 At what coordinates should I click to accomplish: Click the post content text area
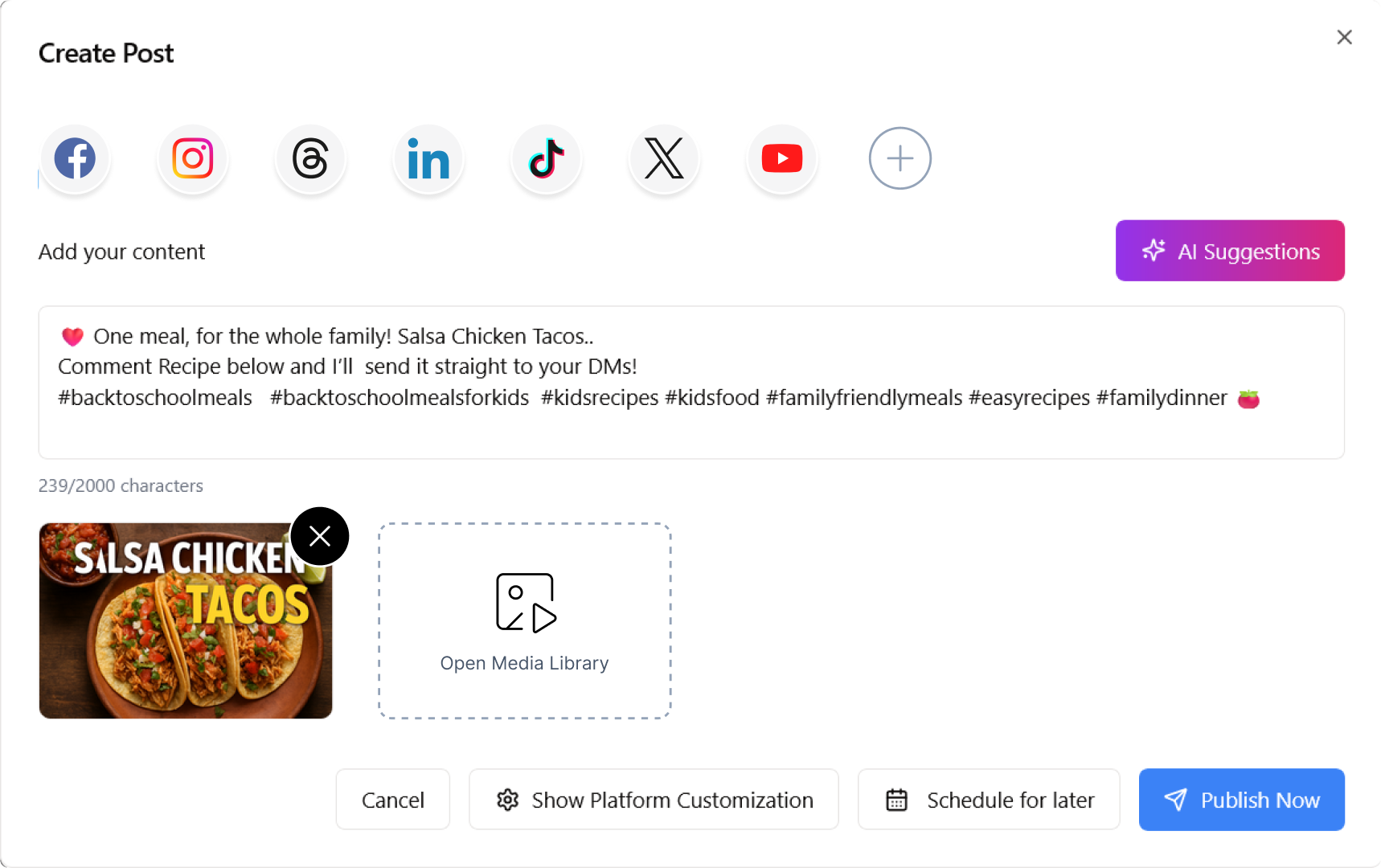coord(691,382)
